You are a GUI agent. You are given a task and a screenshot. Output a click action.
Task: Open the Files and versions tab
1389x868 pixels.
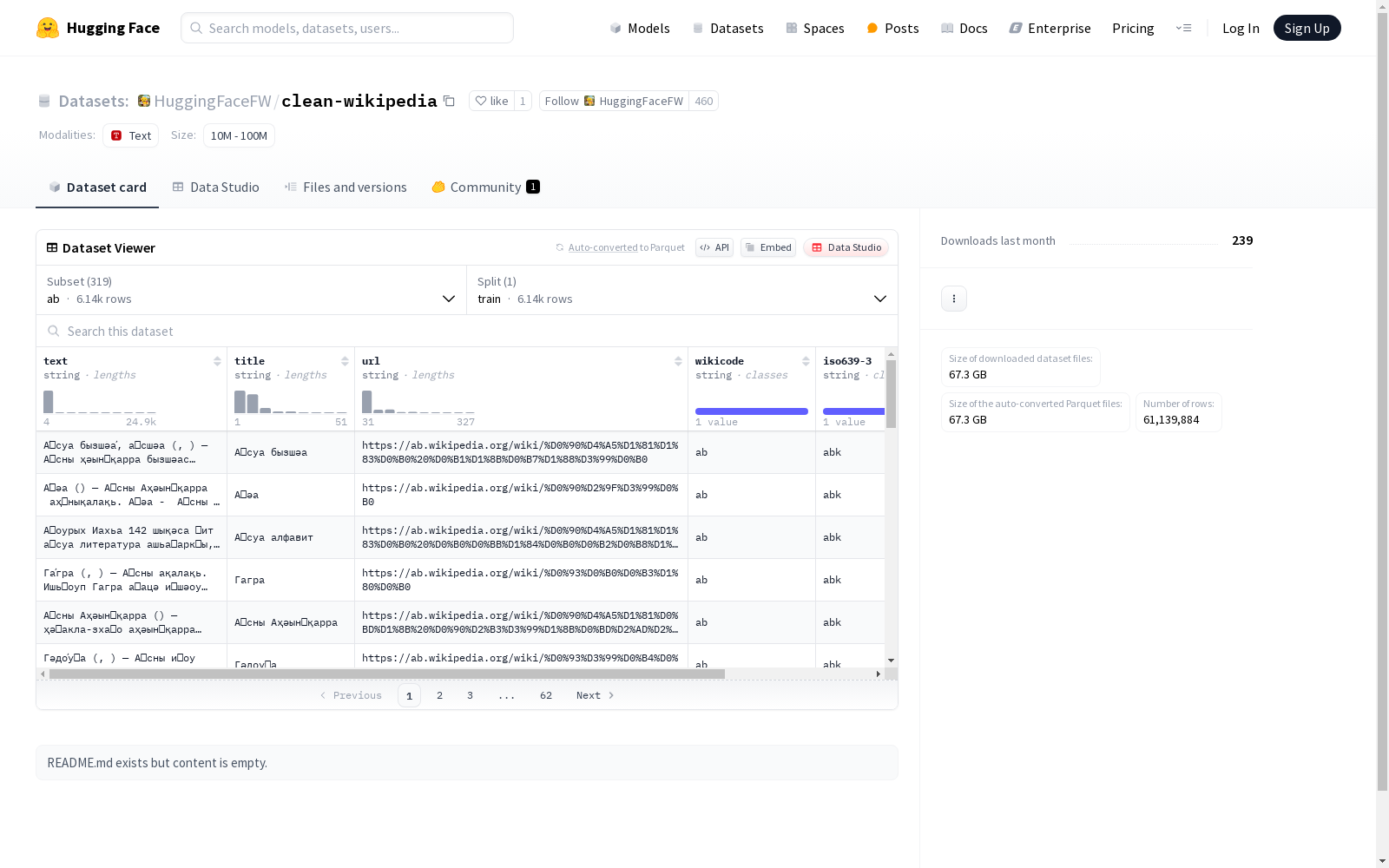tap(346, 187)
